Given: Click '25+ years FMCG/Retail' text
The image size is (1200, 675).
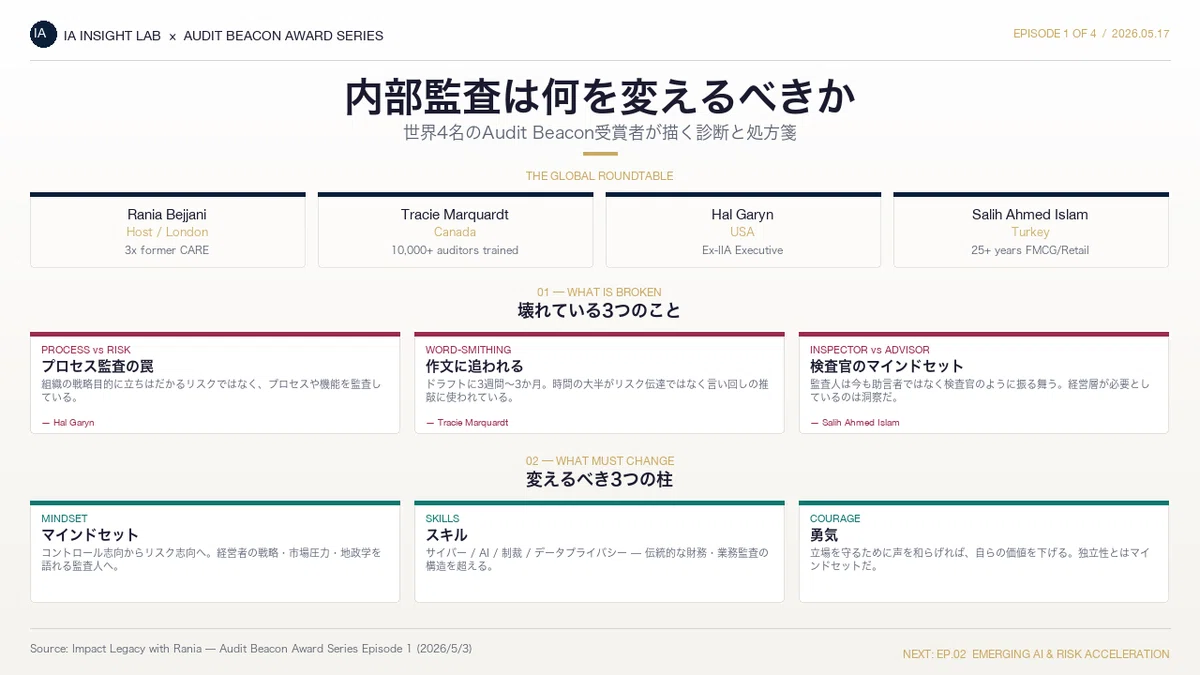Looking at the screenshot, I should [1030, 250].
